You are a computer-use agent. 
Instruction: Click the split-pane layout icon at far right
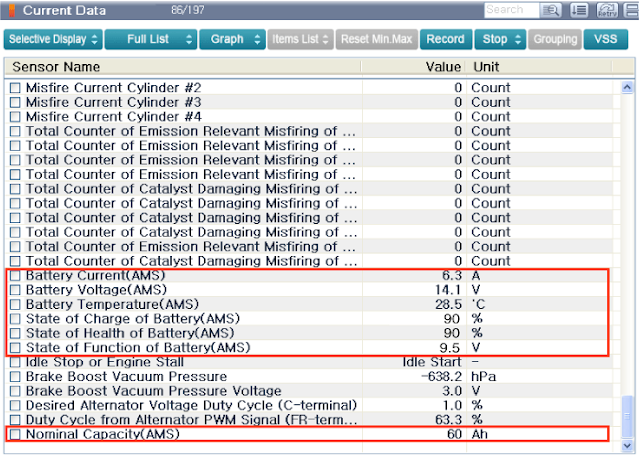tap(632, 10)
